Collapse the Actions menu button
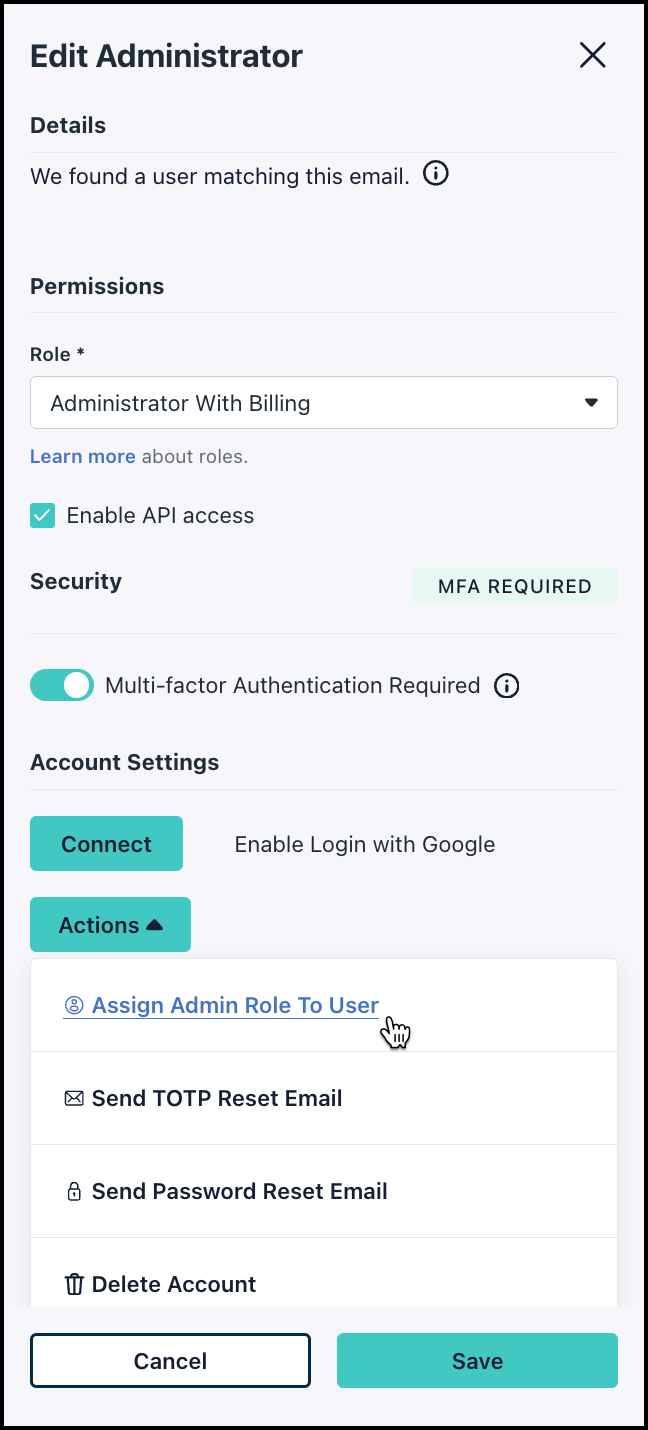648x1430 pixels. pos(110,925)
